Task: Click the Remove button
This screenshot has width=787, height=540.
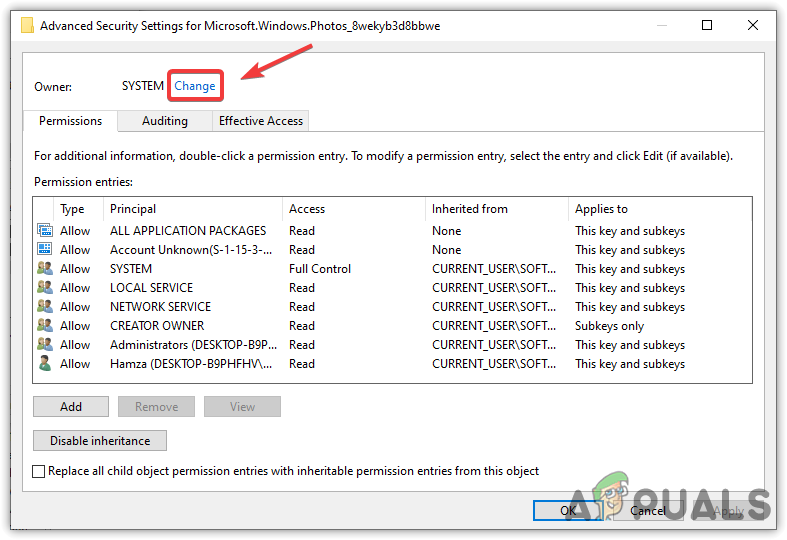Action: click(156, 407)
